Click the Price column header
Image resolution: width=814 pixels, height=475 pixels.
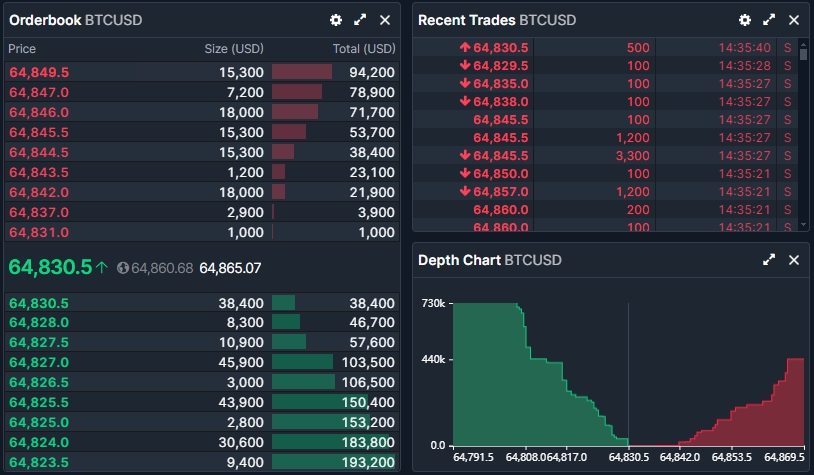tap(22, 48)
